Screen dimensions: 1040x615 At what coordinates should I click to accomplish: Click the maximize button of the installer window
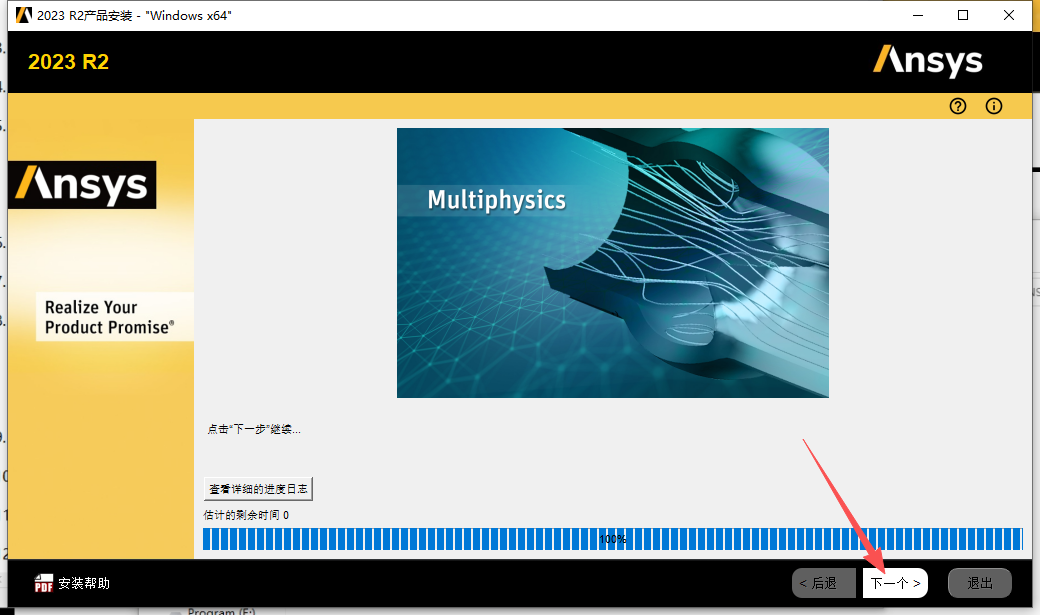pyautogui.click(x=963, y=15)
